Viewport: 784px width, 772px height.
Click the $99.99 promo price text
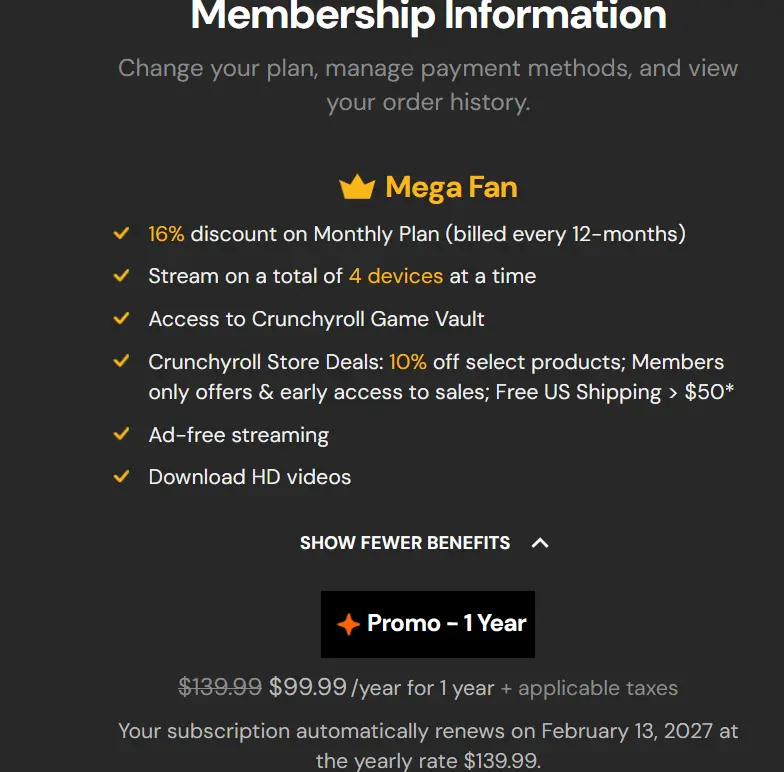(308, 686)
